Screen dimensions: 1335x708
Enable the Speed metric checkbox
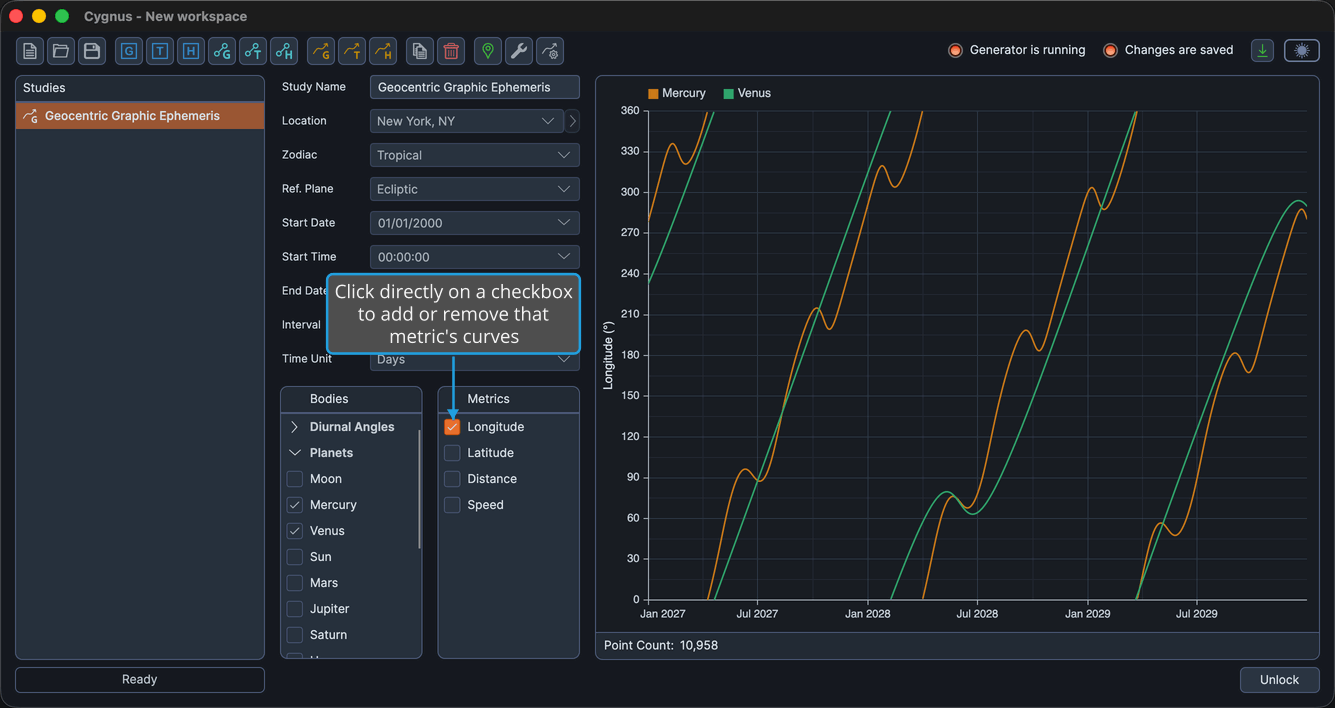pyautogui.click(x=452, y=505)
